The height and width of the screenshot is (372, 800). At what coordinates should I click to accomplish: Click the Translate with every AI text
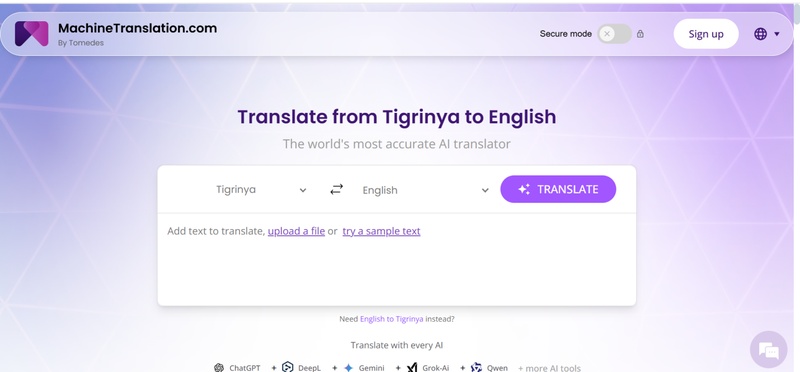pos(396,345)
